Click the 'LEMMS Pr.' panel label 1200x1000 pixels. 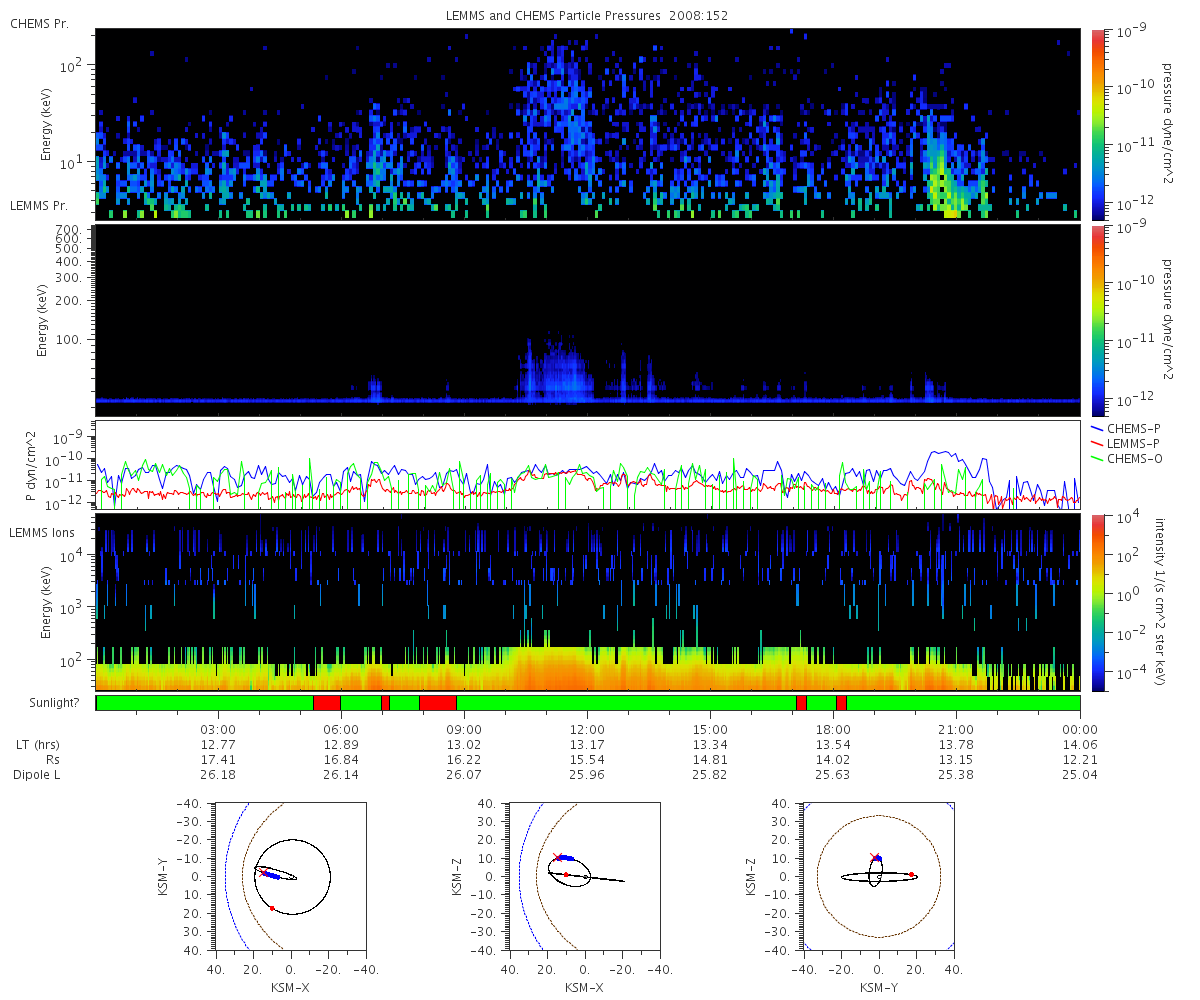[x=40, y=206]
